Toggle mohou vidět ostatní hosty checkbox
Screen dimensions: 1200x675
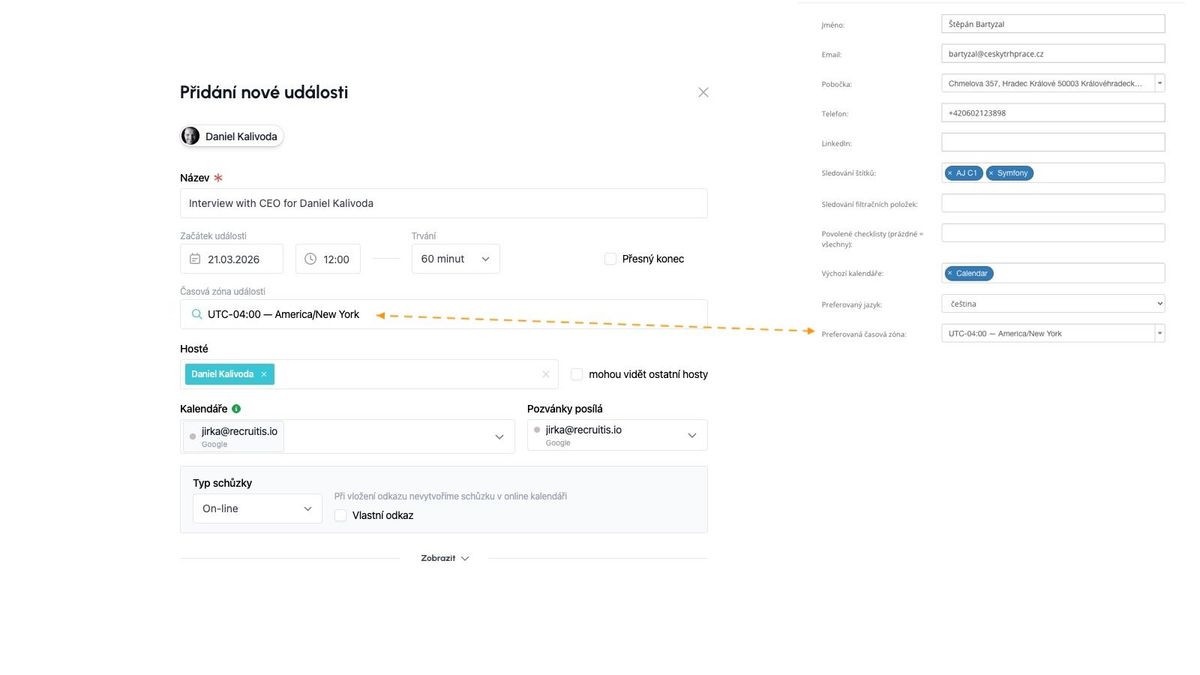pos(577,374)
